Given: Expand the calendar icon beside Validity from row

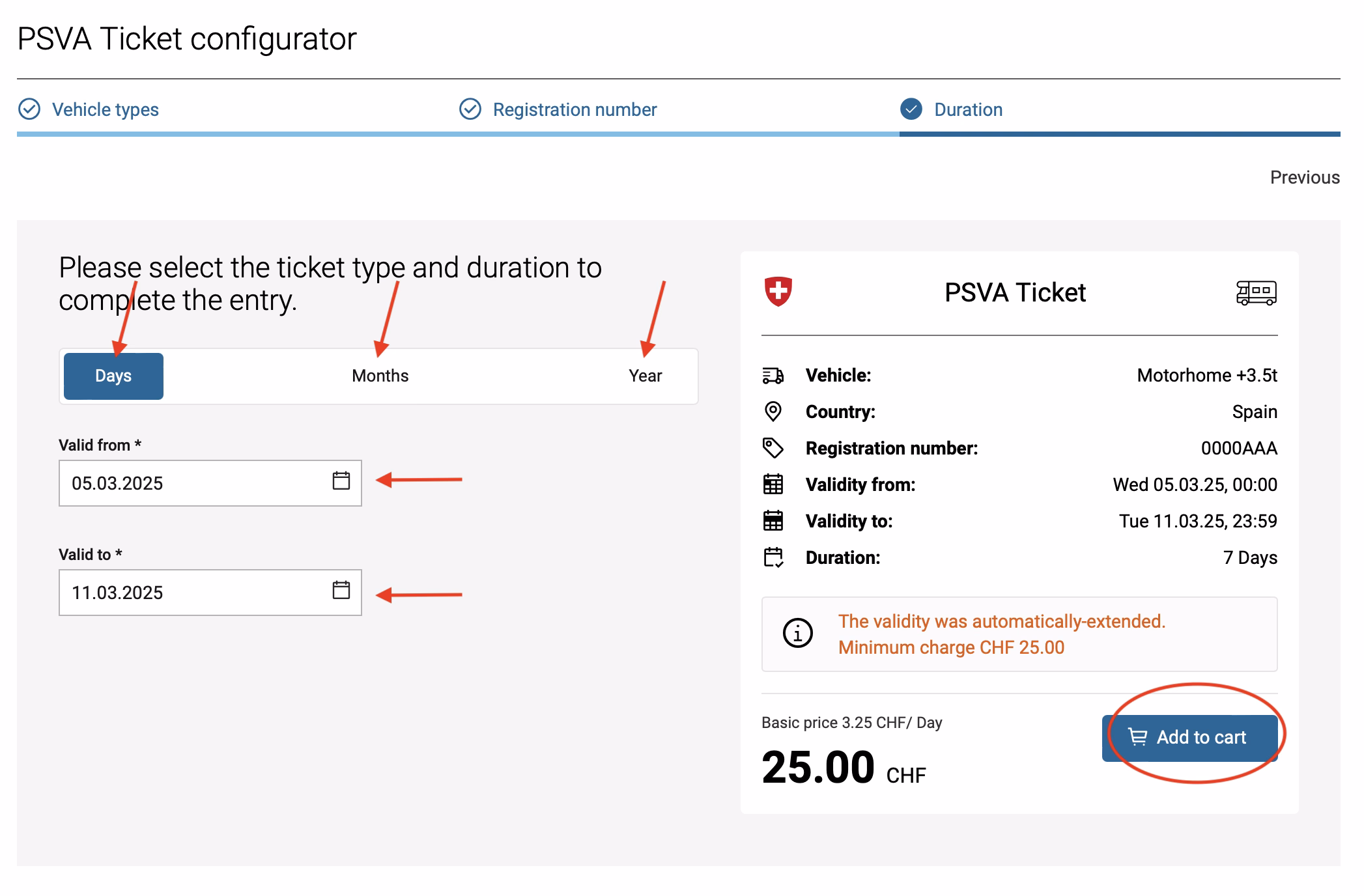Looking at the screenshot, I should click(772, 484).
